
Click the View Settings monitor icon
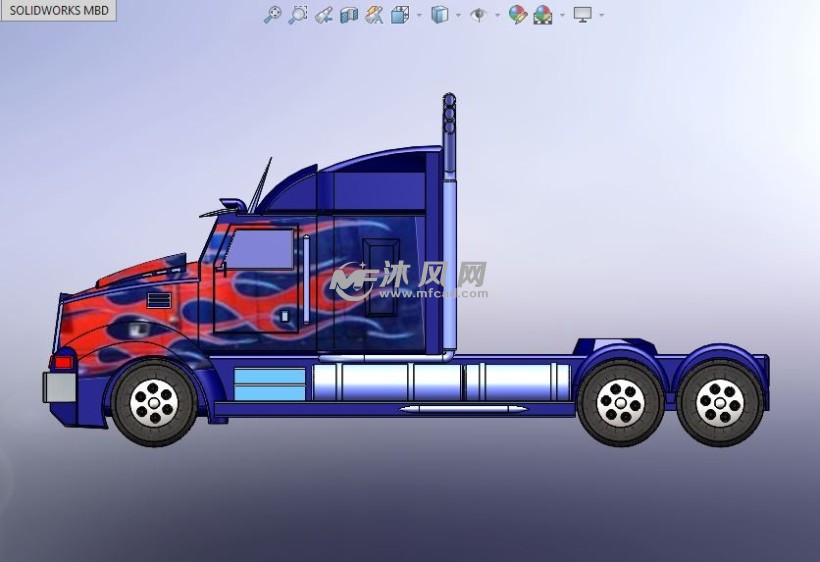583,15
